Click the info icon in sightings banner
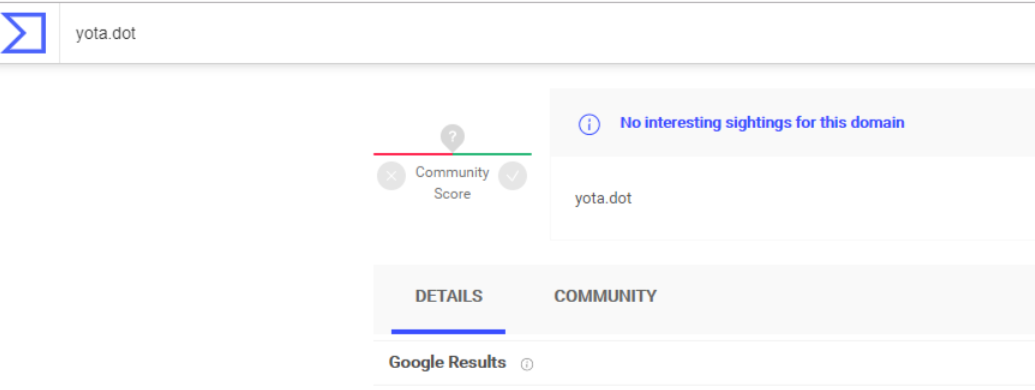This screenshot has width=1035, height=390. click(x=589, y=123)
